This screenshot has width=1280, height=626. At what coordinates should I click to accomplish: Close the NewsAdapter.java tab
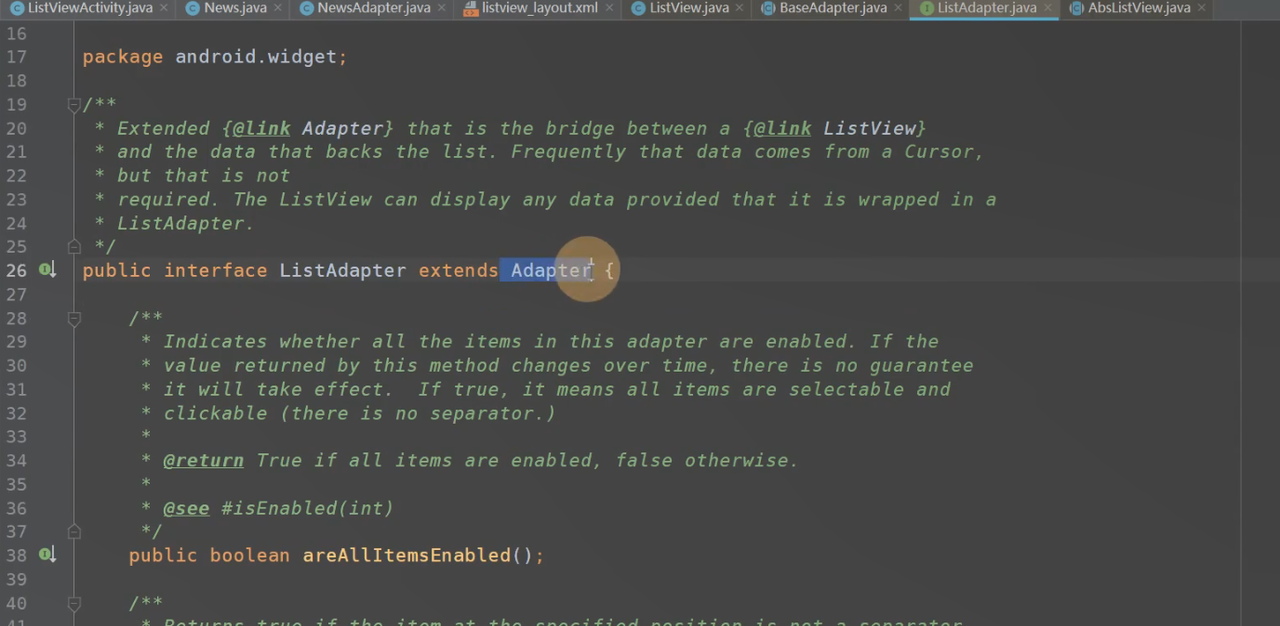441,8
